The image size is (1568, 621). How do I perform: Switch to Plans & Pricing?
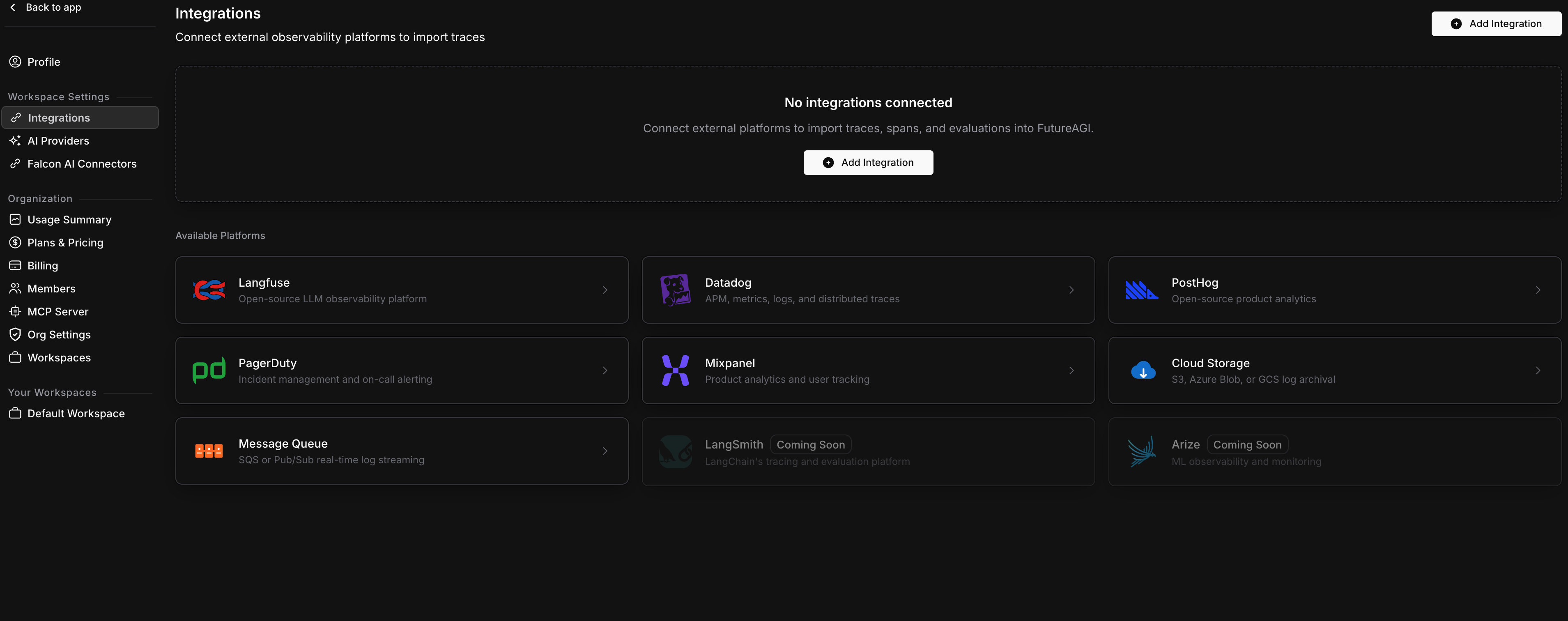pyautogui.click(x=65, y=242)
